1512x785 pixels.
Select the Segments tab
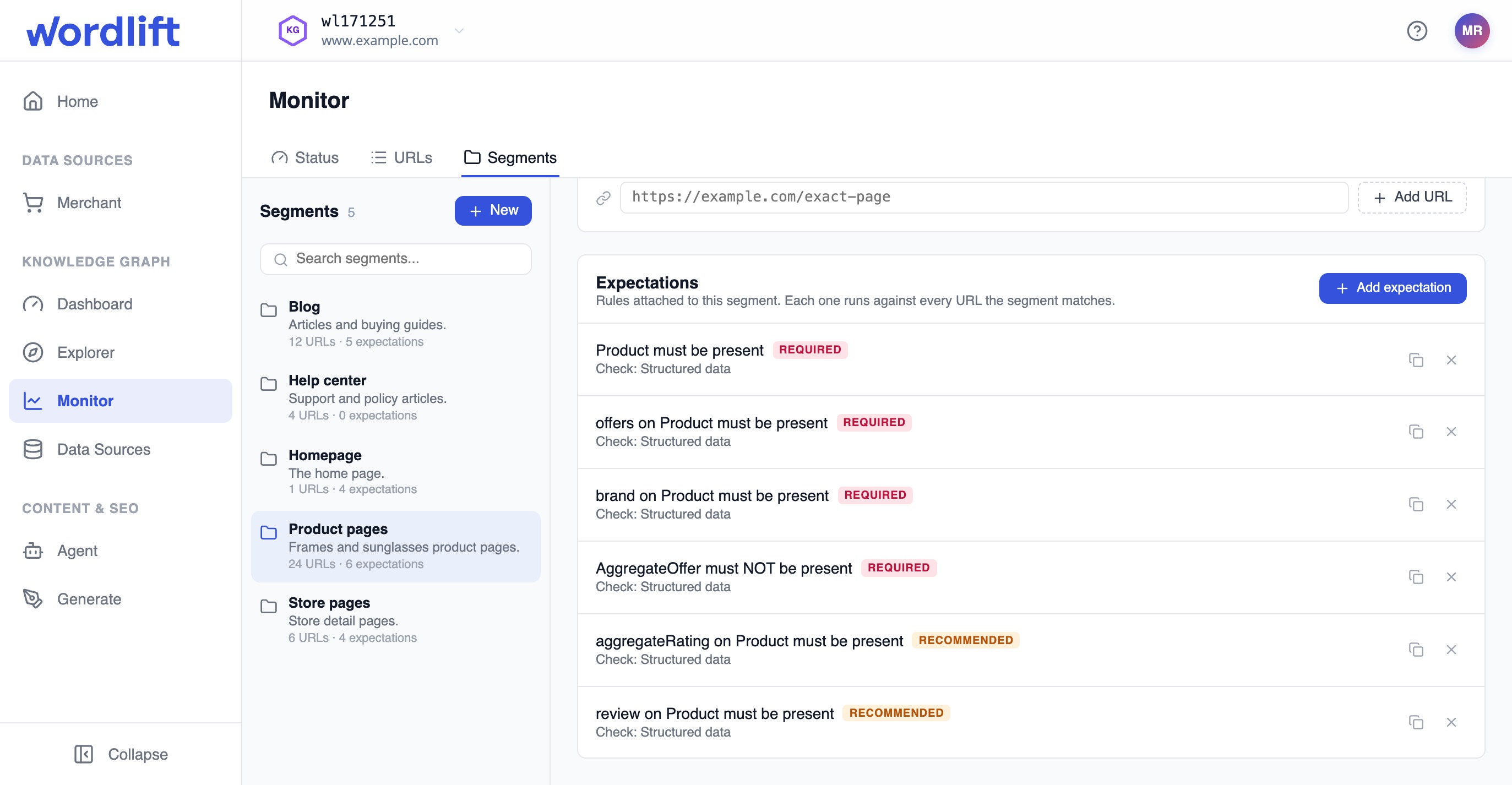(510, 158)
